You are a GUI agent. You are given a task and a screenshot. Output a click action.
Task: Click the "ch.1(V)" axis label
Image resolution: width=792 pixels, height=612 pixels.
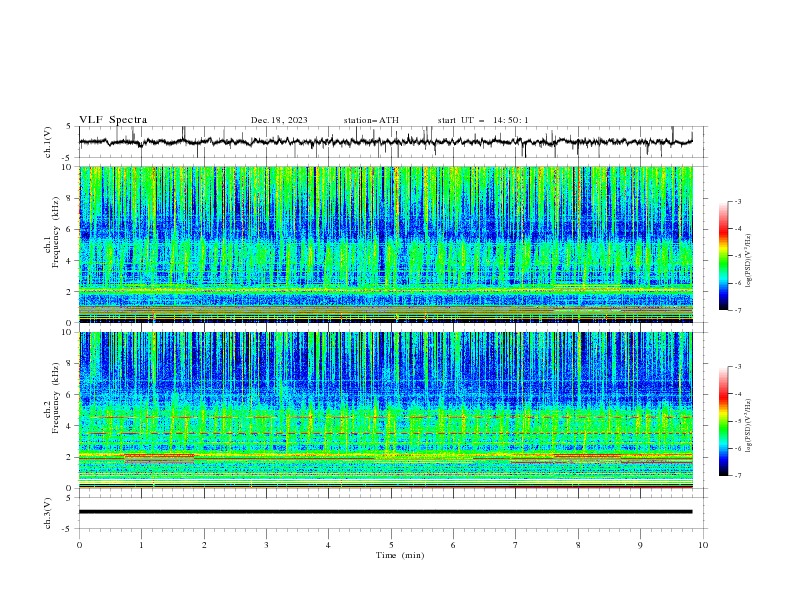pos(48,142)
